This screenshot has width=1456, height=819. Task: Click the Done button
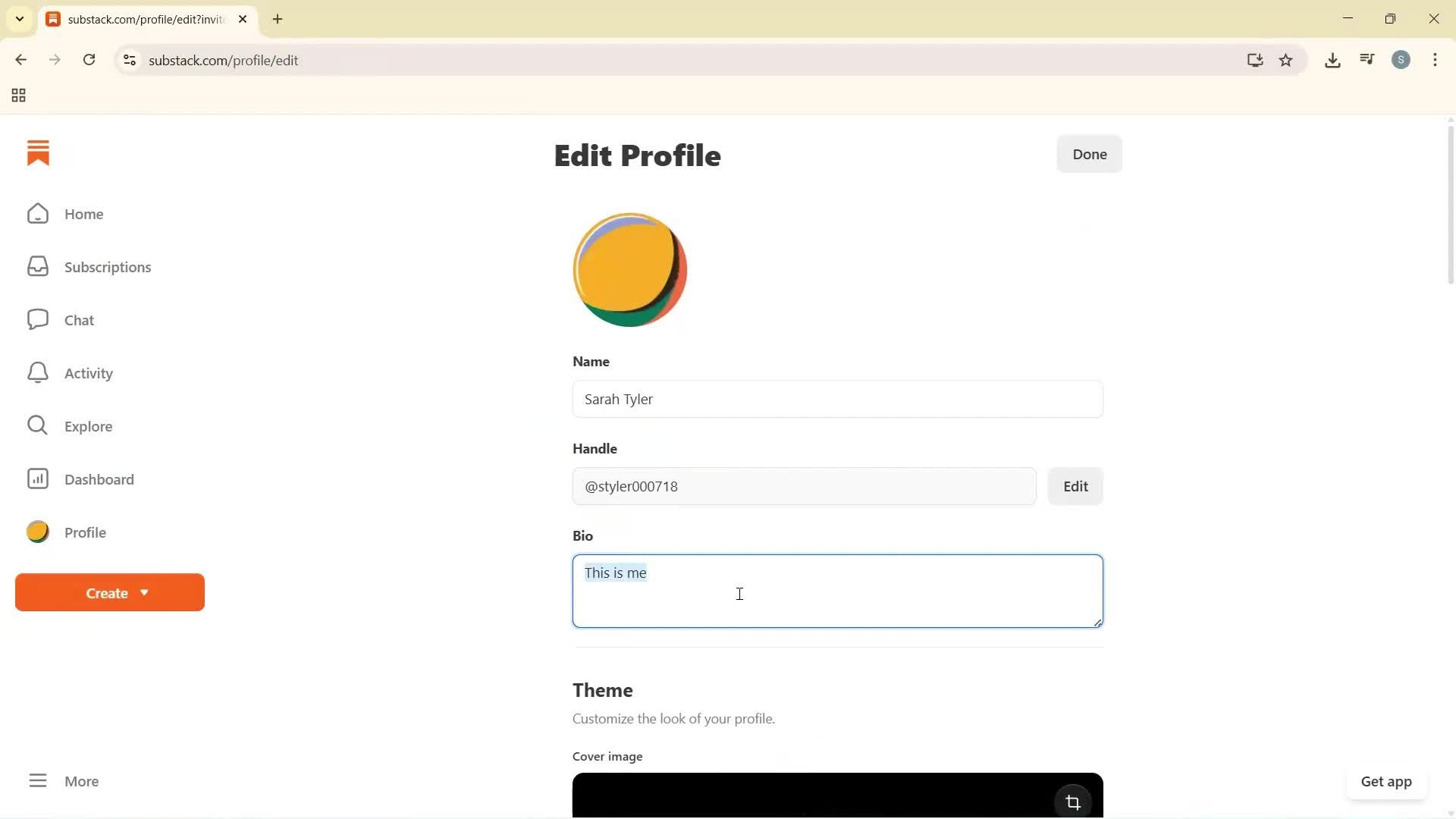click(x=1089, y=154)
